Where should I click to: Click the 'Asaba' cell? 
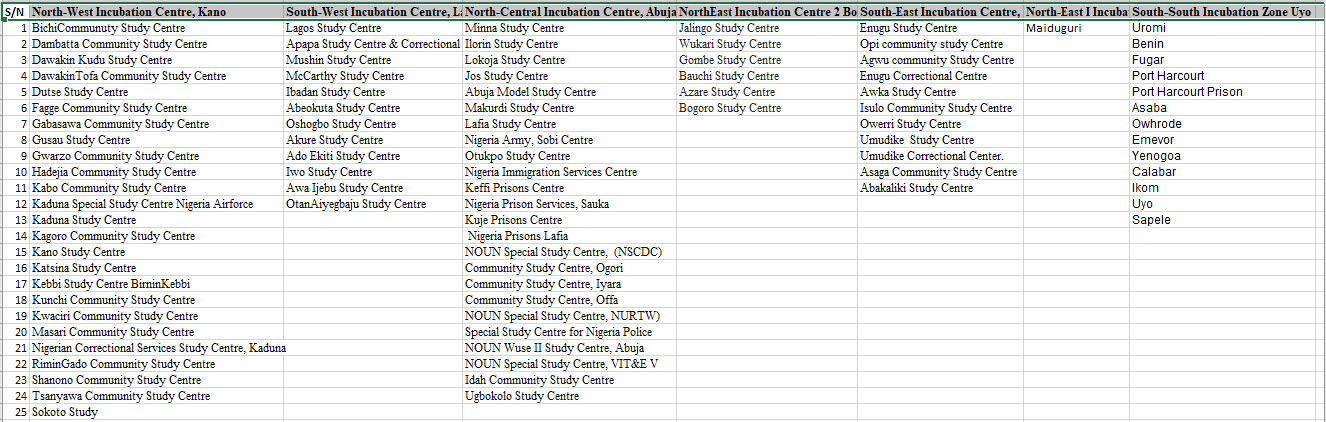[1221, 108]
